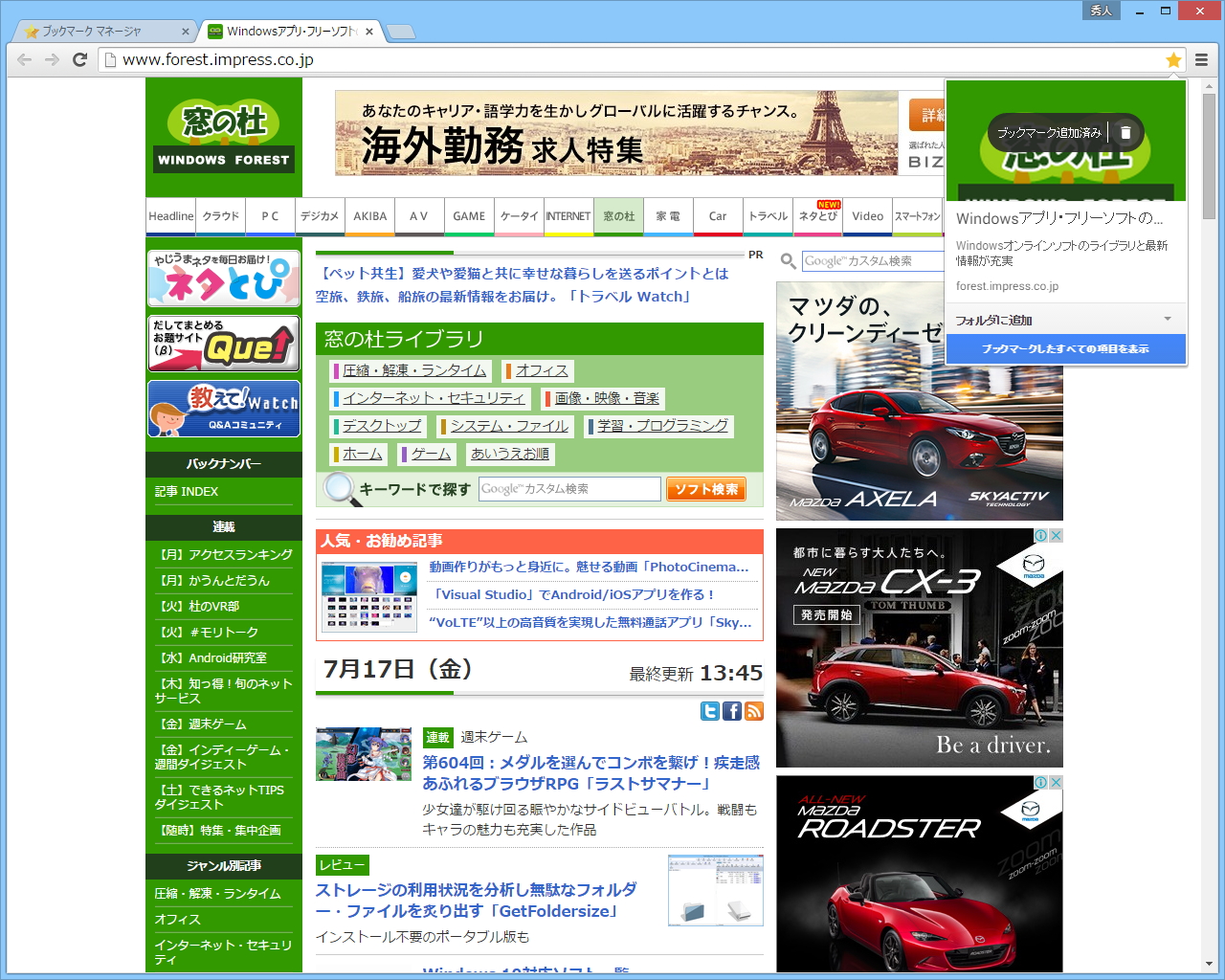Reload the page using the refresh icon
1225x980 pixels.
point(80,59)
